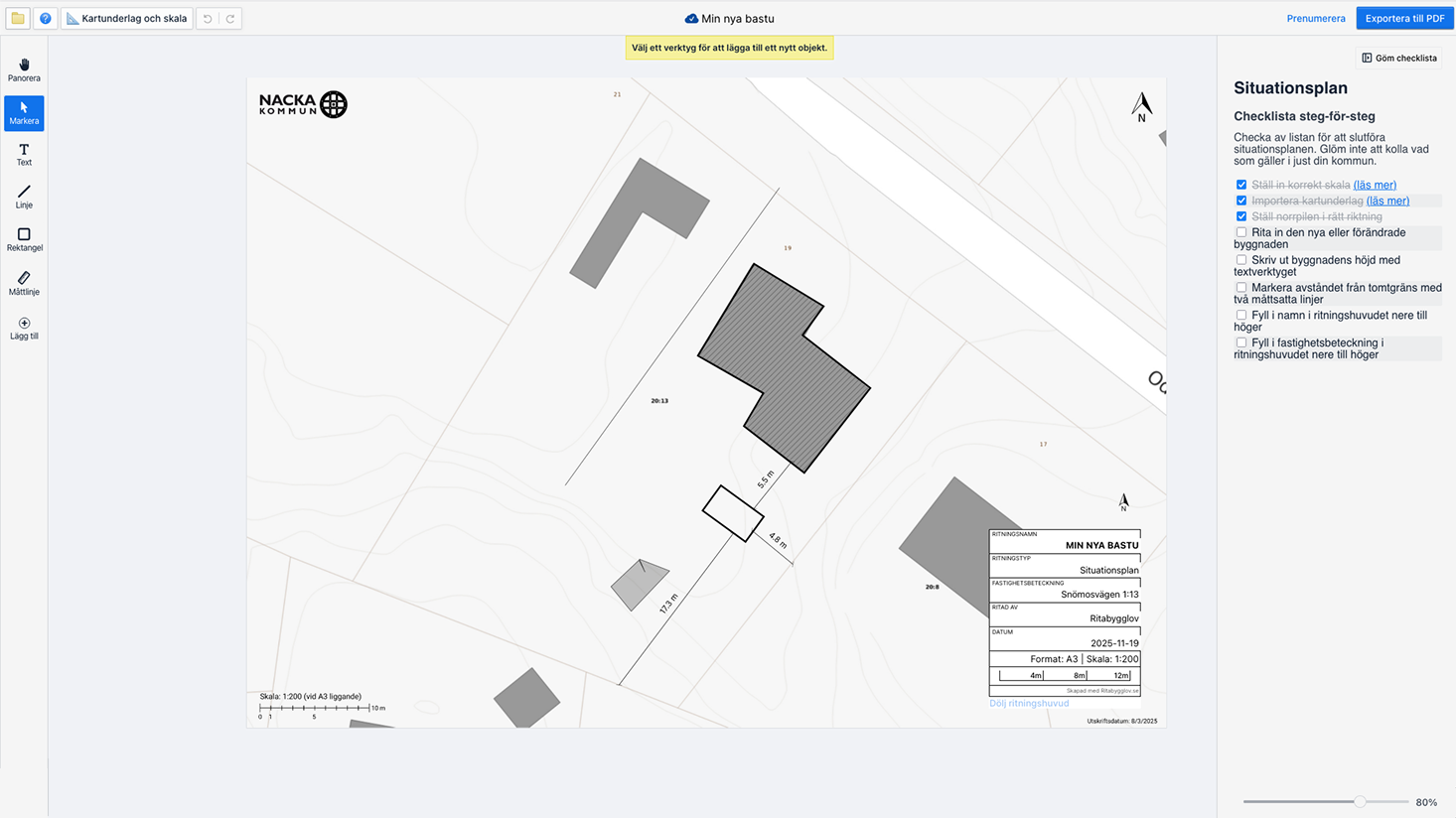The height and width of the screenshot is (818, 1456).
Task: Adjust the zoom slider handle
Action: [1360, 801]
